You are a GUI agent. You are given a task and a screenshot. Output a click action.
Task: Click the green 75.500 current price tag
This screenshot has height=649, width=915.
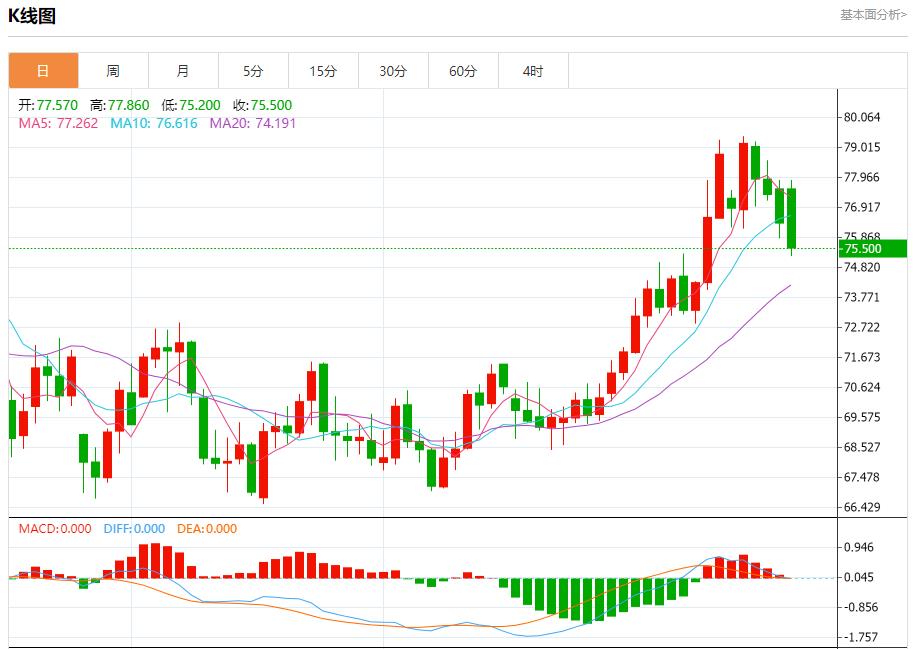pyautogui.click(x=873, y=249)
